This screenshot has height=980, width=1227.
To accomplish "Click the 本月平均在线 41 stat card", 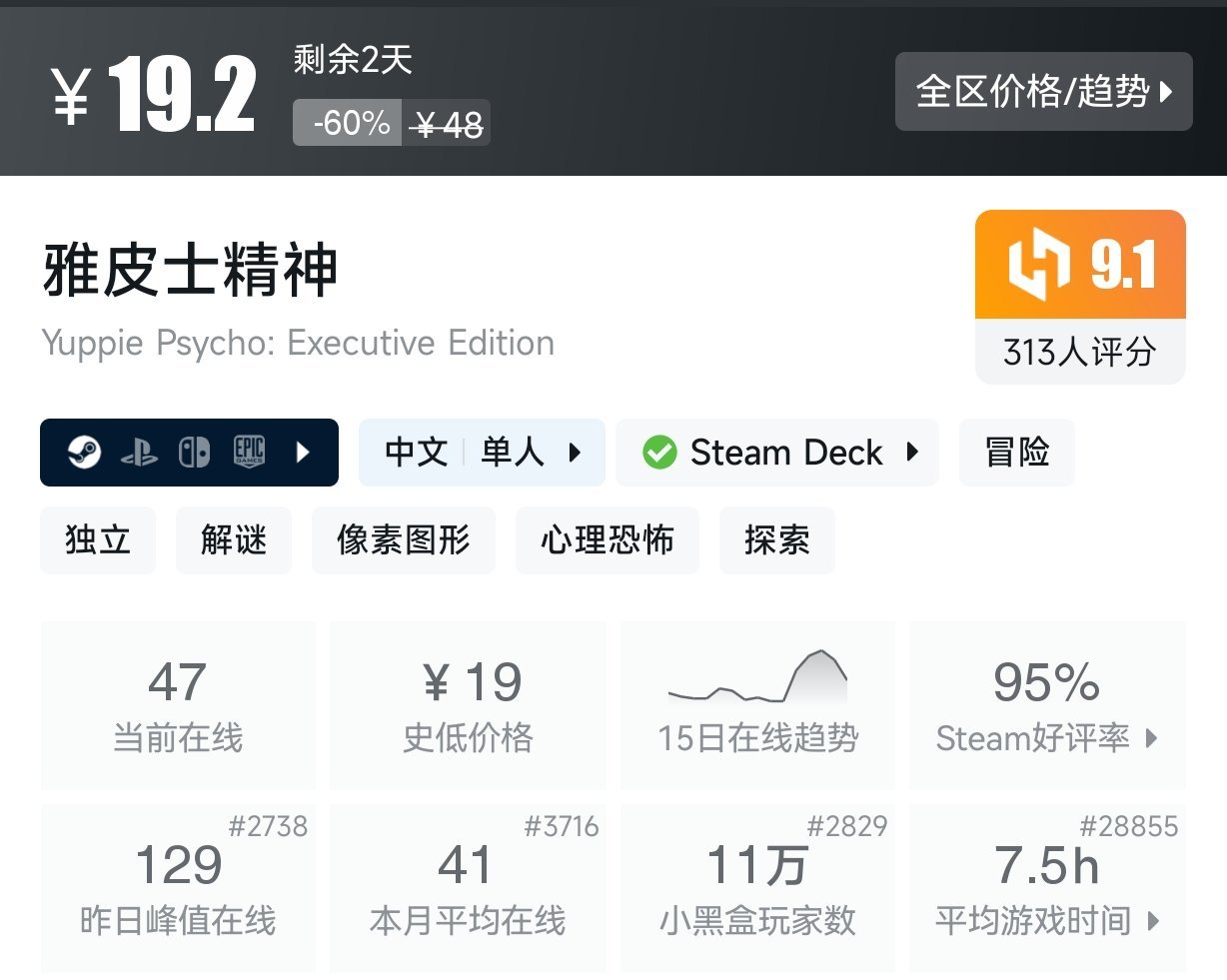I will pyautogui.click(x=468, y=888).
